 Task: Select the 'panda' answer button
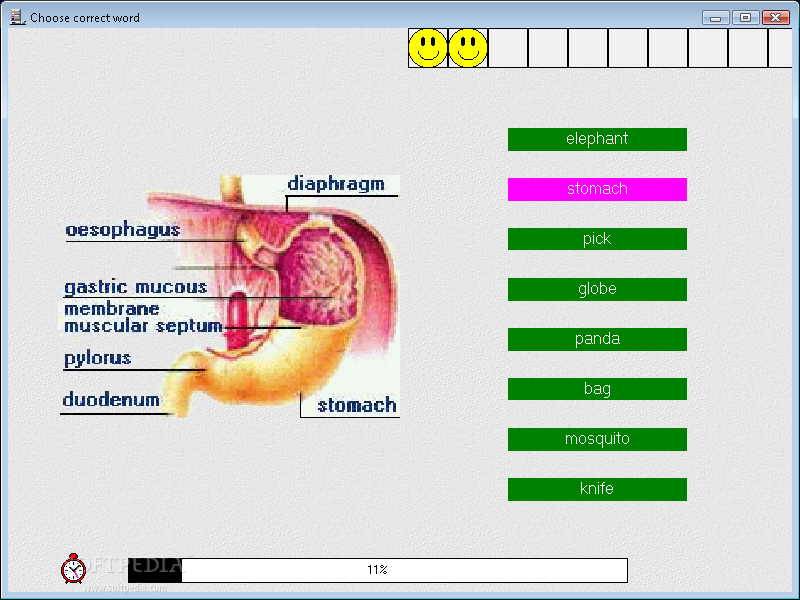point(597,339)
